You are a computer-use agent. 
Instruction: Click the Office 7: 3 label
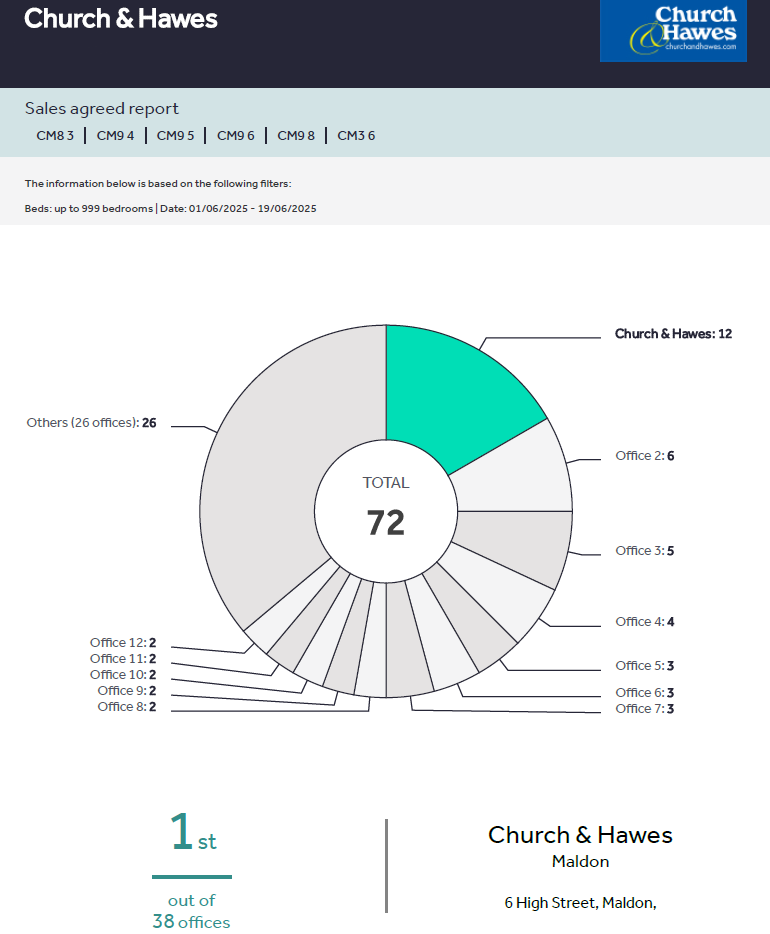(x=644, y=709)
